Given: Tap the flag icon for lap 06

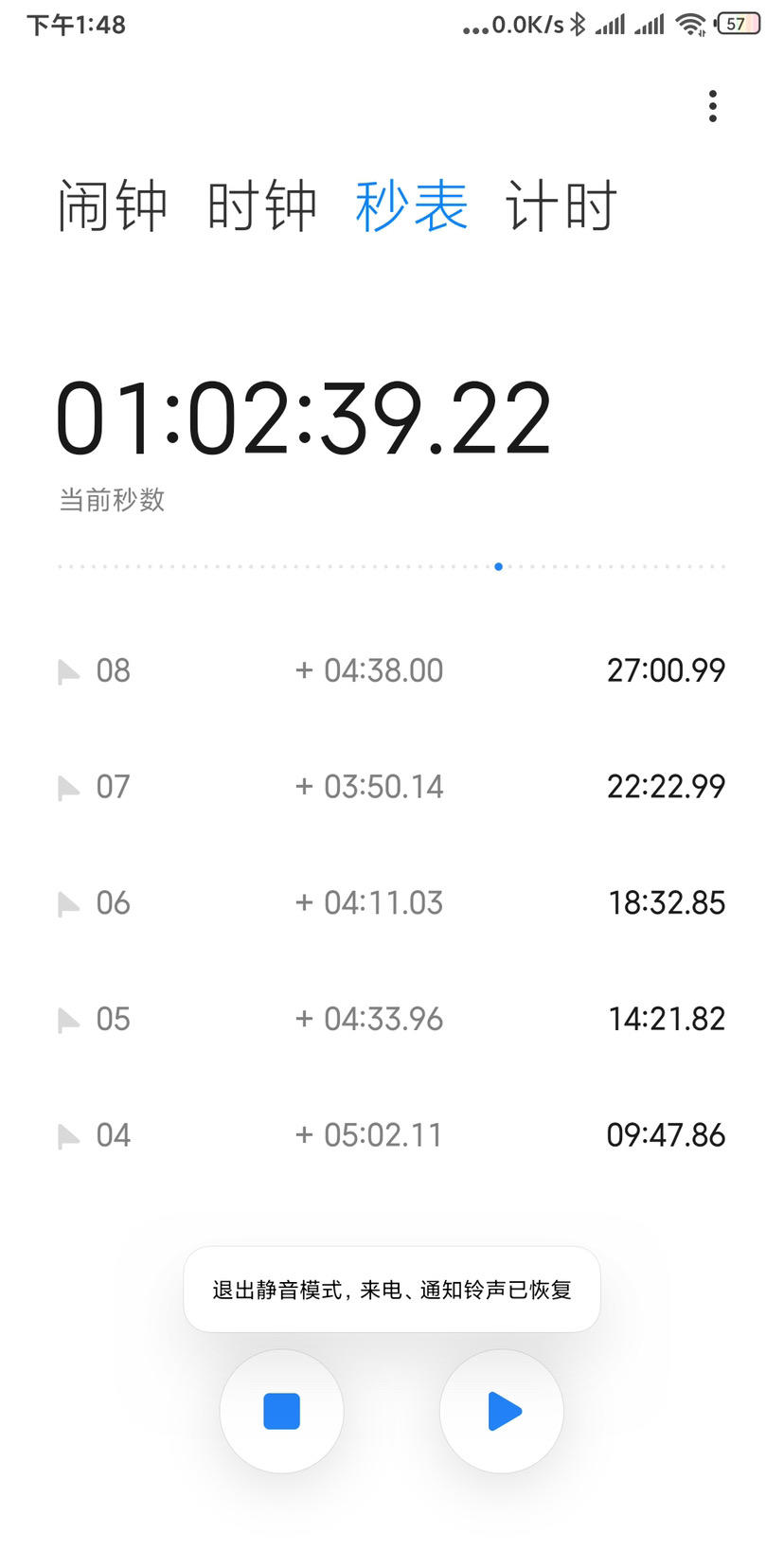Looking at the screenshot, I should click(68, 904).
